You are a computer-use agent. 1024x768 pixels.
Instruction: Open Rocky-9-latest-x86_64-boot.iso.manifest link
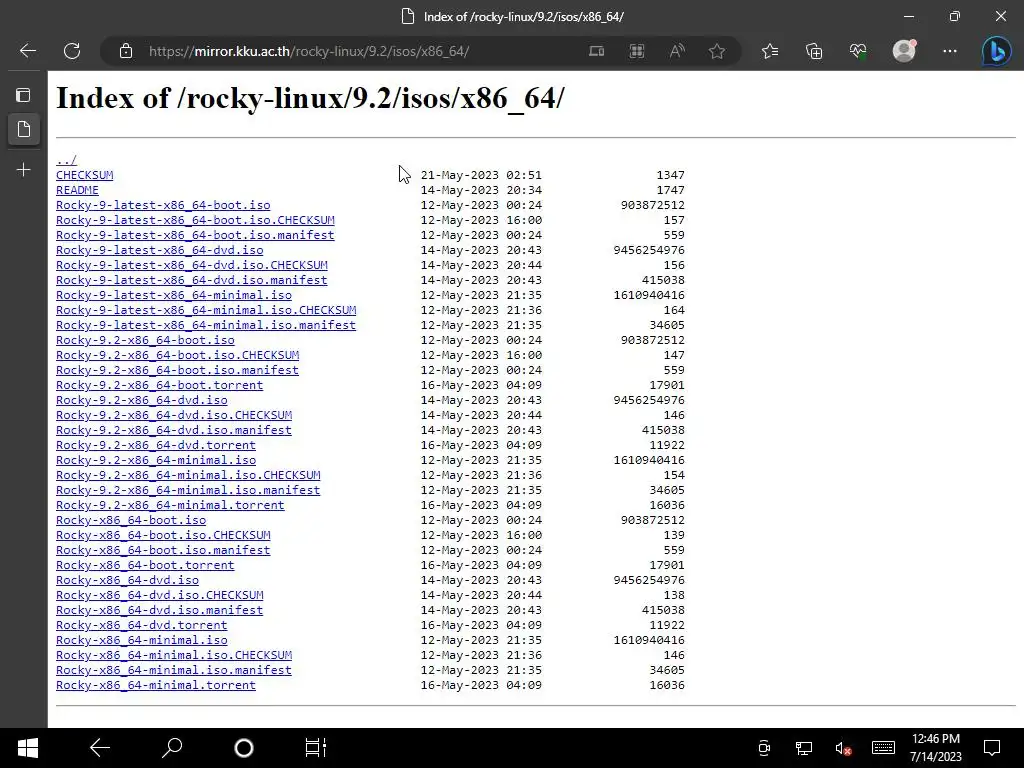tap(195, 235)
